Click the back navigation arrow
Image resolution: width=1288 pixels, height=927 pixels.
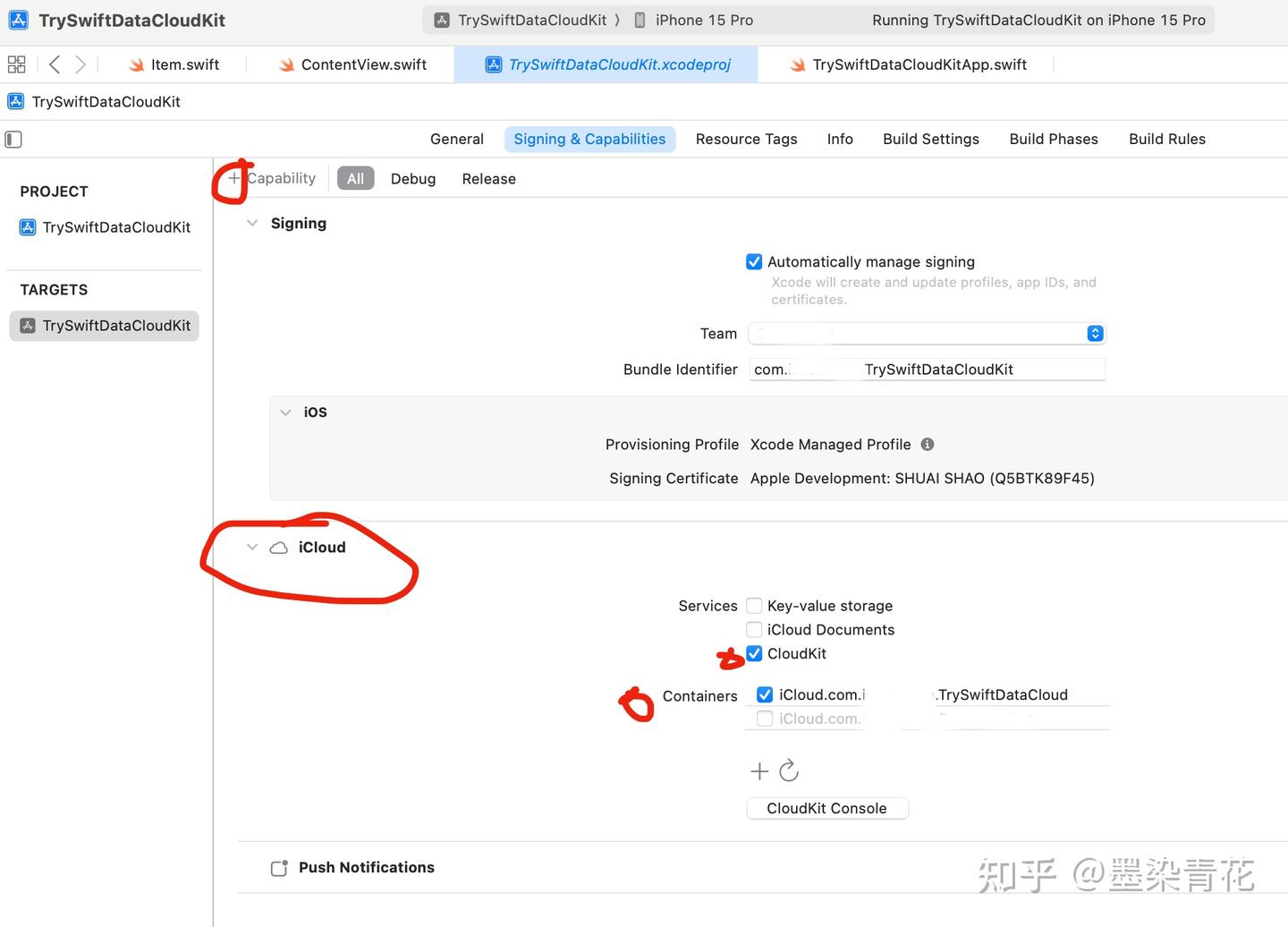point(54,64)
